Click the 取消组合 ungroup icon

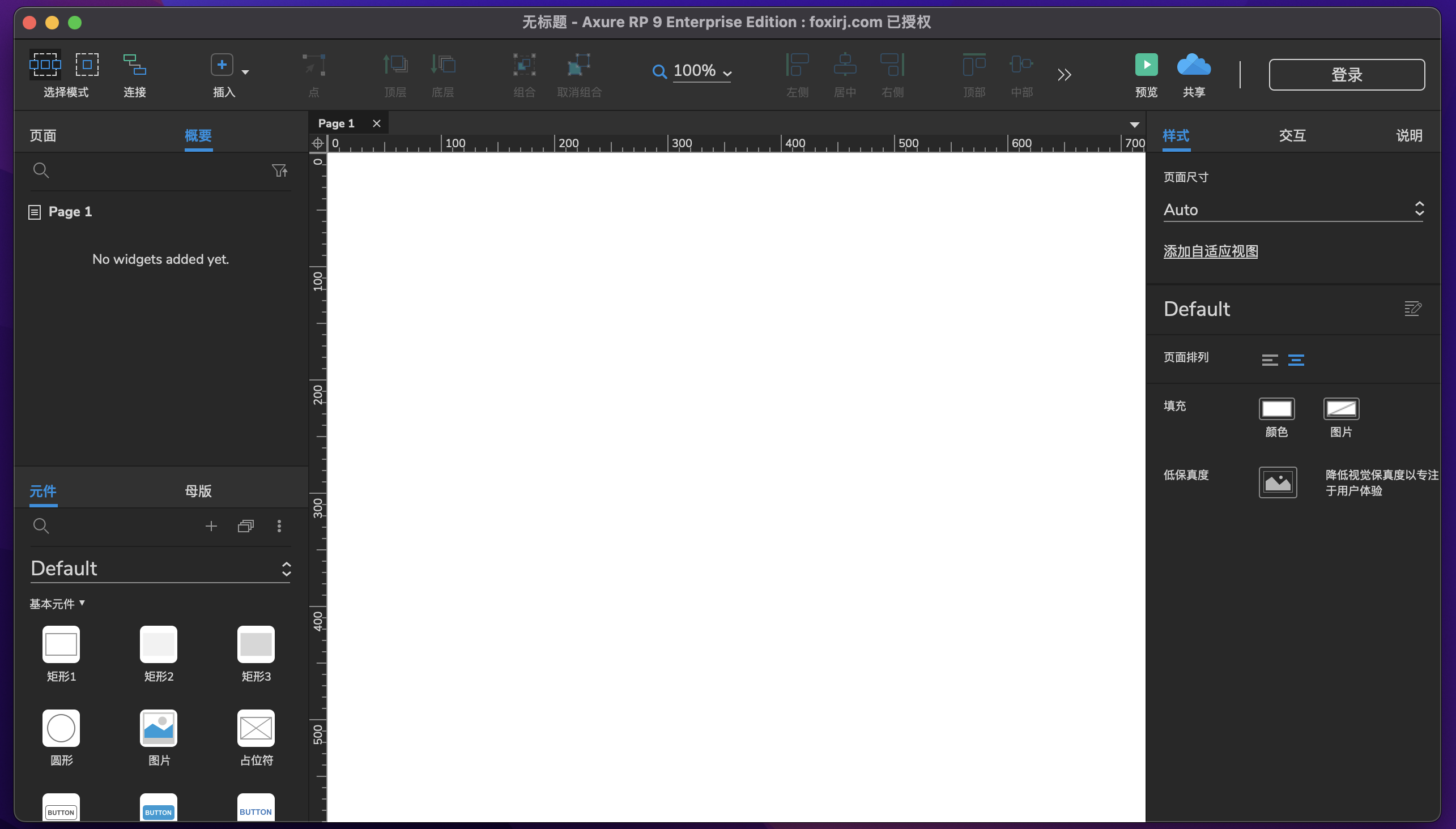tap(578, 73)
